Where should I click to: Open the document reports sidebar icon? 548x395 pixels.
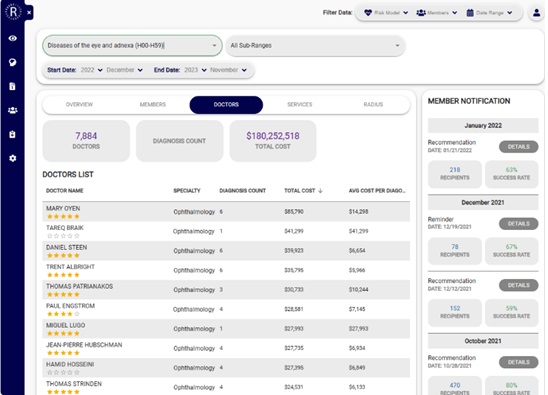(12, 86)
